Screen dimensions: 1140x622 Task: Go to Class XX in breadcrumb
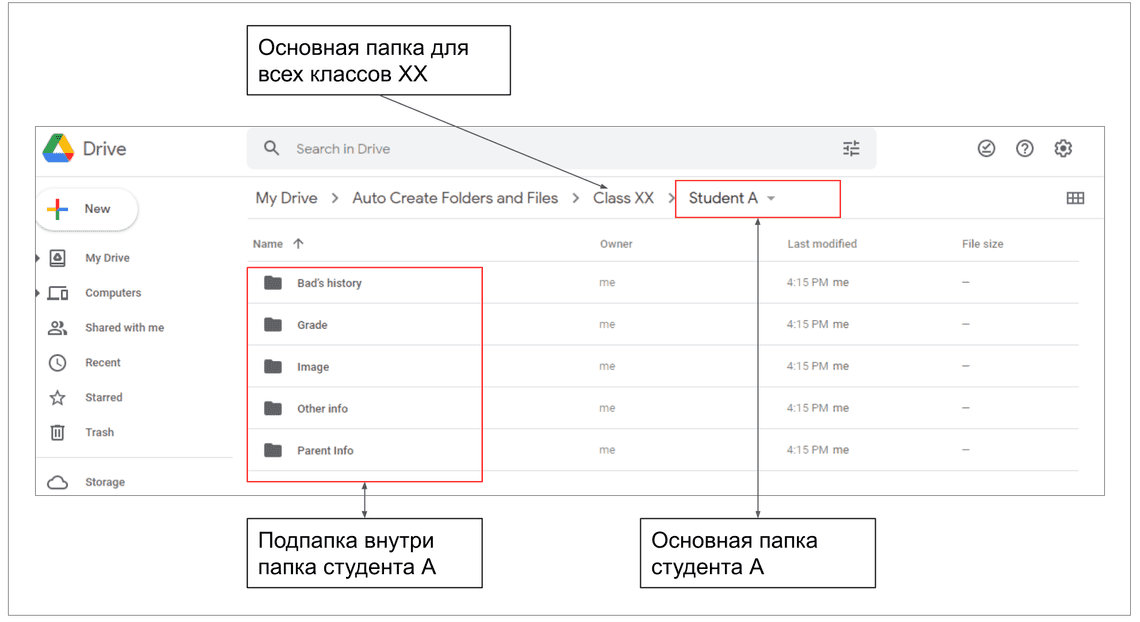pyautogui.click(x=623, y=198)
